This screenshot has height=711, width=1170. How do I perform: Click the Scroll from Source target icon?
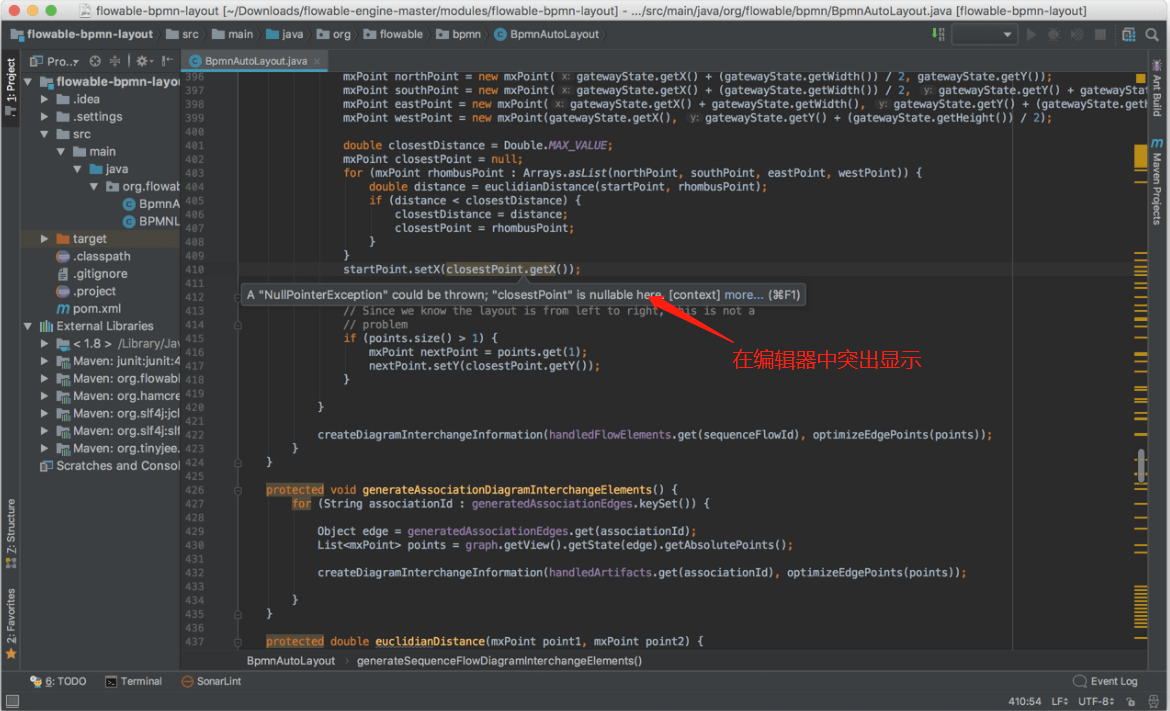click(x=95, y=61)
